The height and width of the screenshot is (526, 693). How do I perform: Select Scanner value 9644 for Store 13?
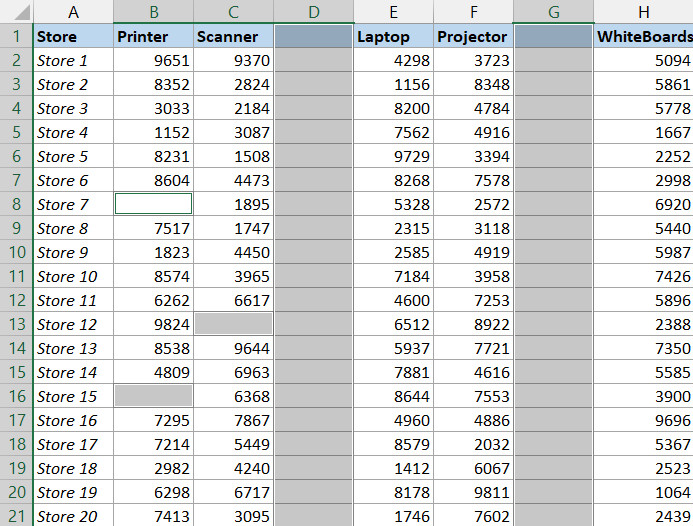pyautogui.click(x=233, y=348)
